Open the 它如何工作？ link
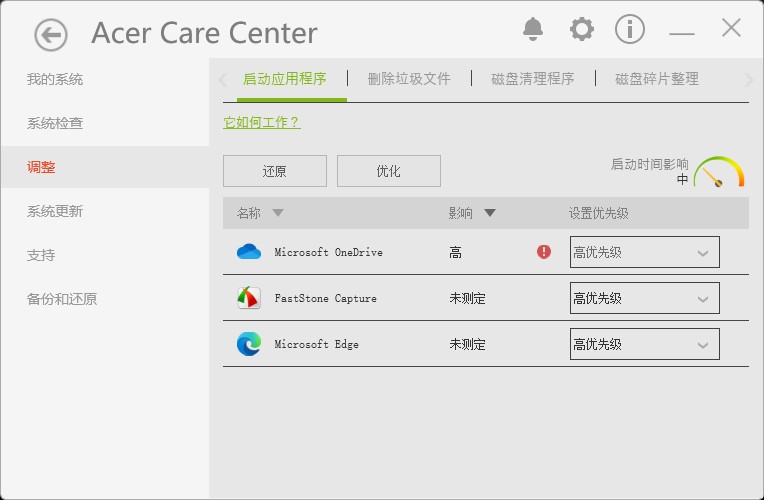 [x=262, y=122]
